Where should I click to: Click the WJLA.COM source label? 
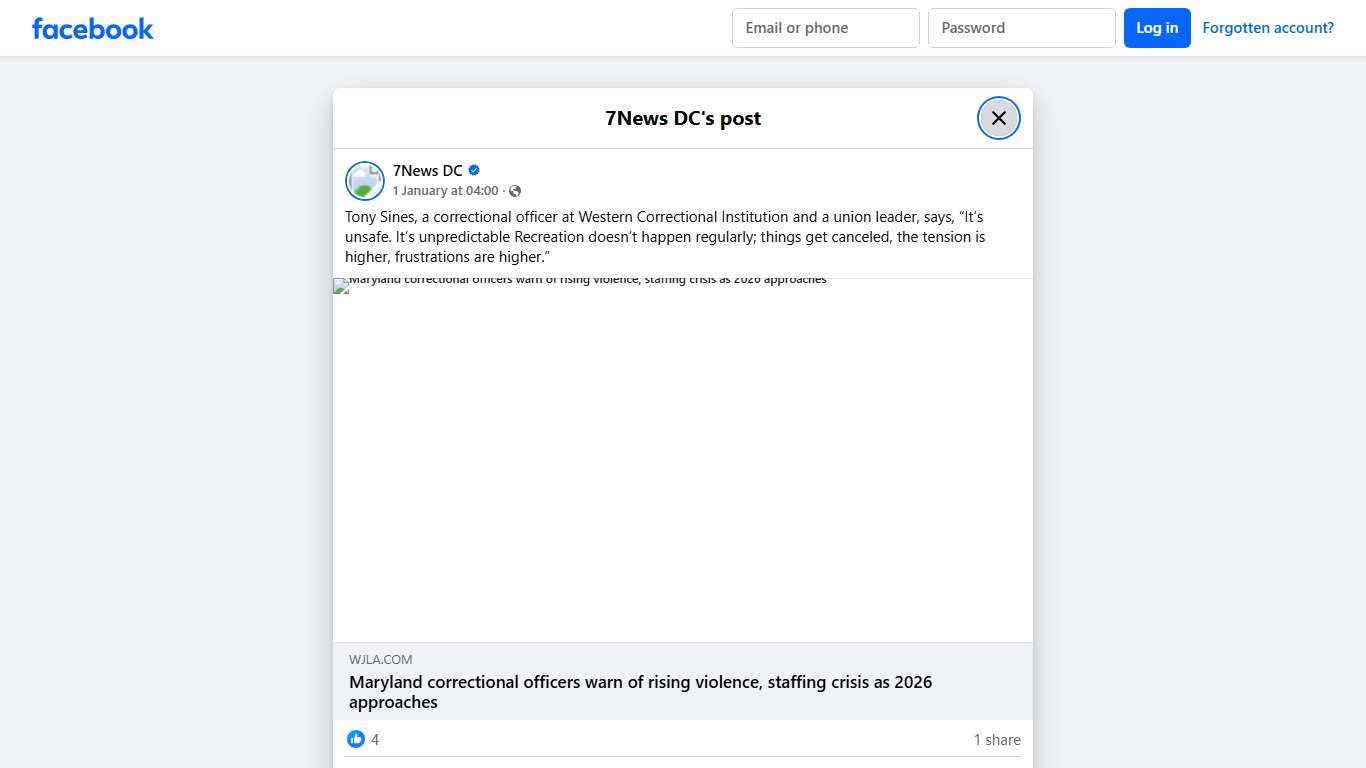380,659
